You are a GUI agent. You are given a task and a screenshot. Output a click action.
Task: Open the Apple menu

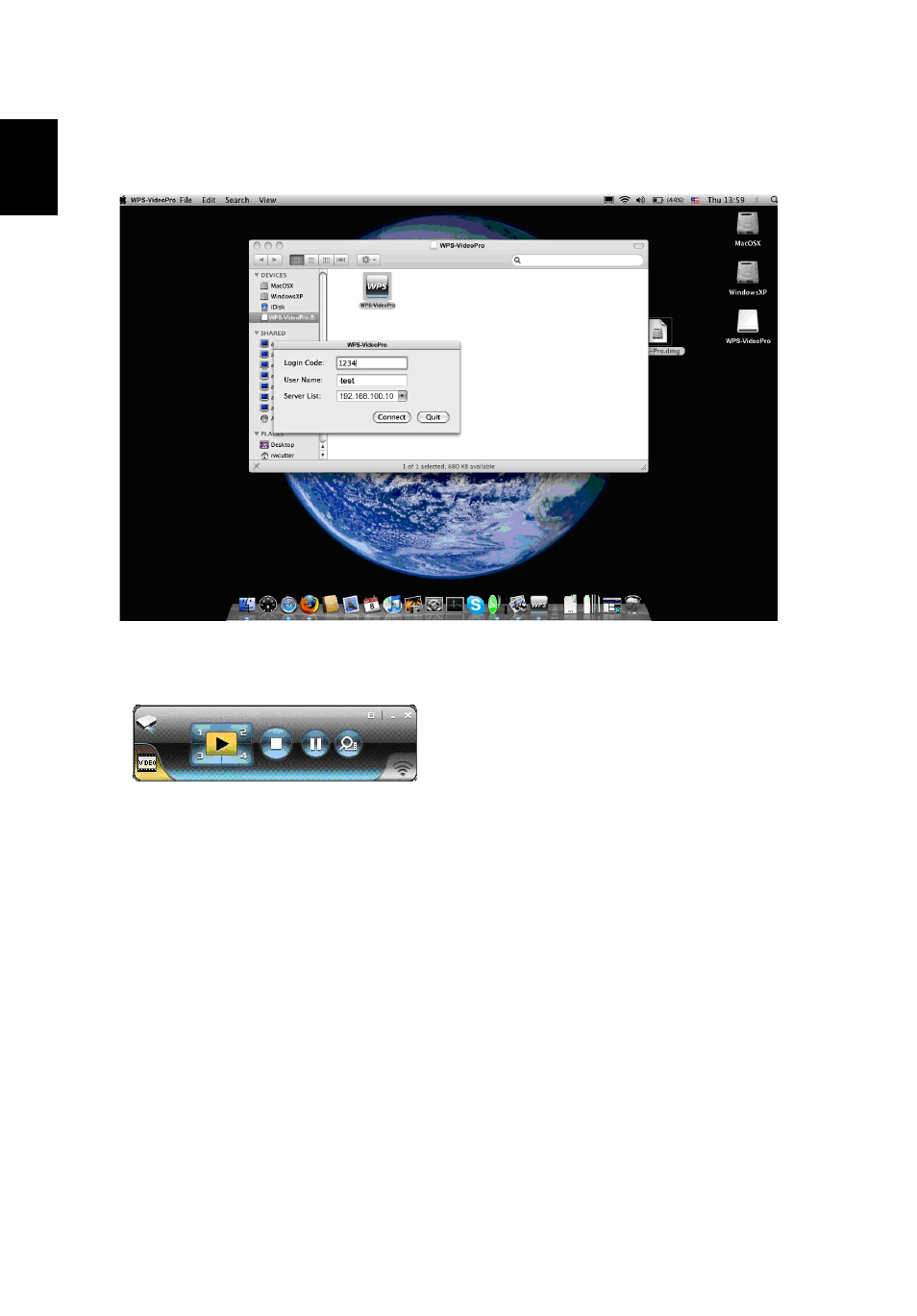pyautogui.click(x=123, y=200)
